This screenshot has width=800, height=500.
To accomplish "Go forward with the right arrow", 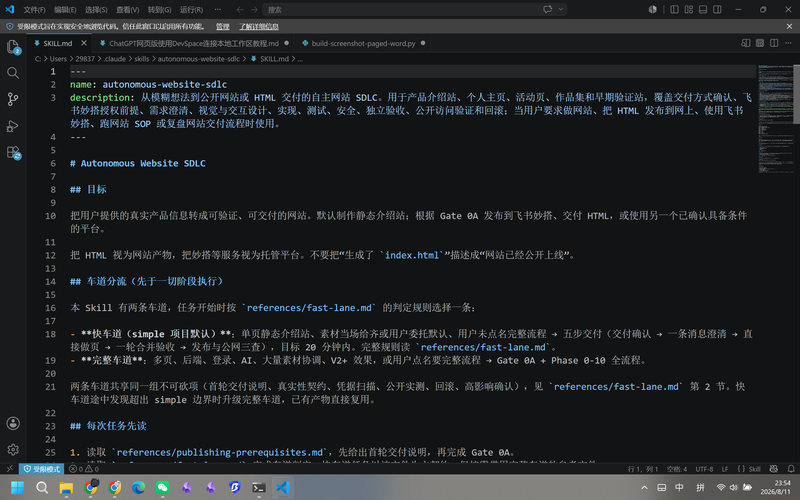I will click(x=254, y=9).
